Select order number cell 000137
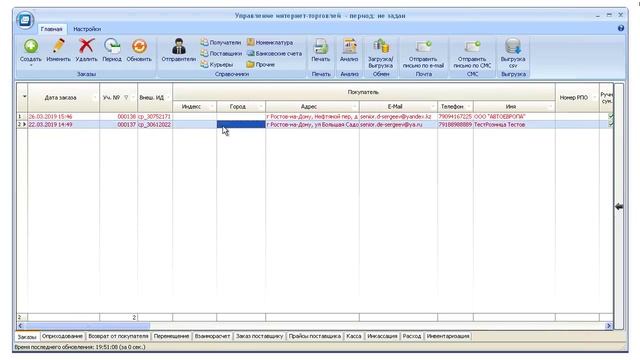The width and height of the screenshot is (640, 360). point(118,124)
